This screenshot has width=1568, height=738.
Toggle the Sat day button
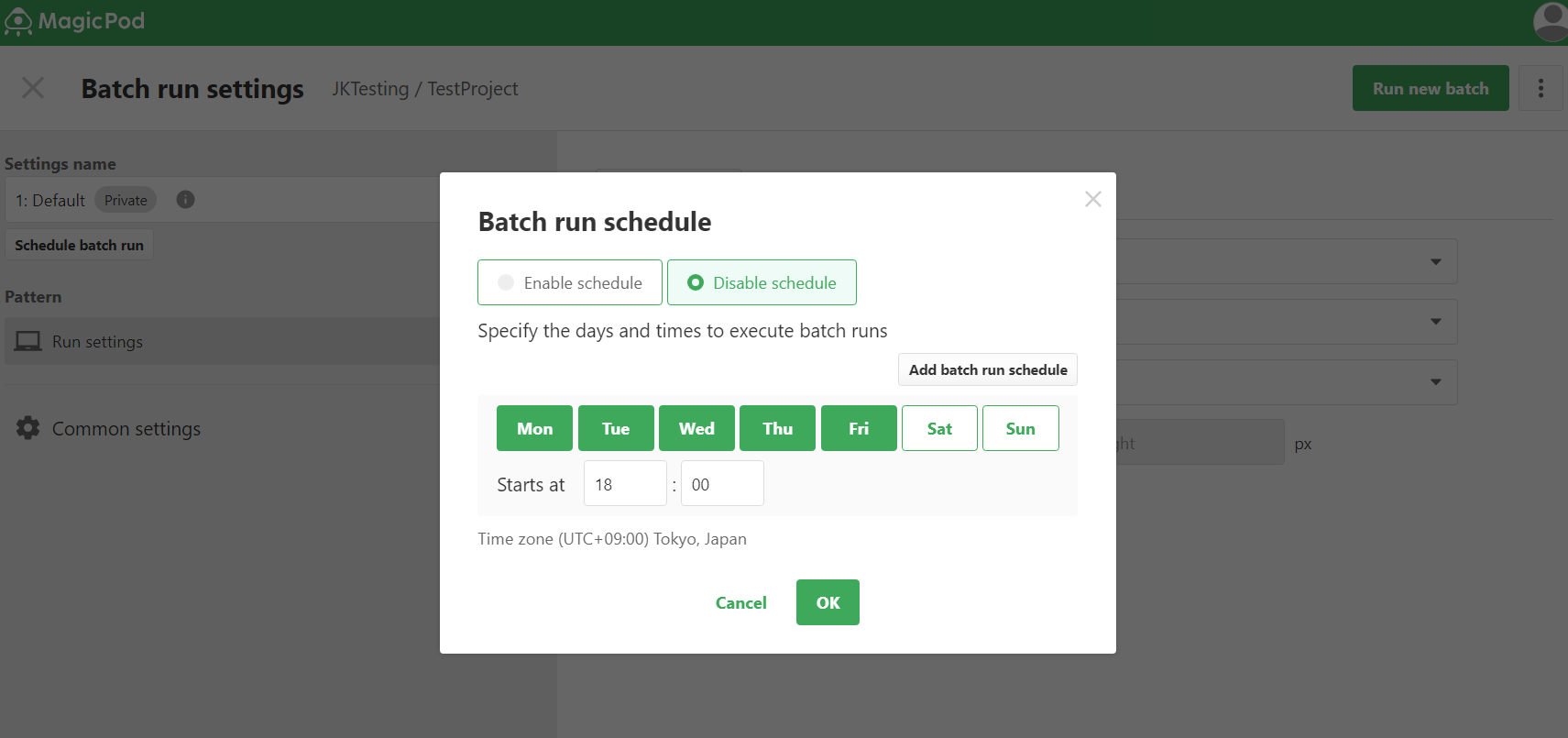tap(939, 428)
